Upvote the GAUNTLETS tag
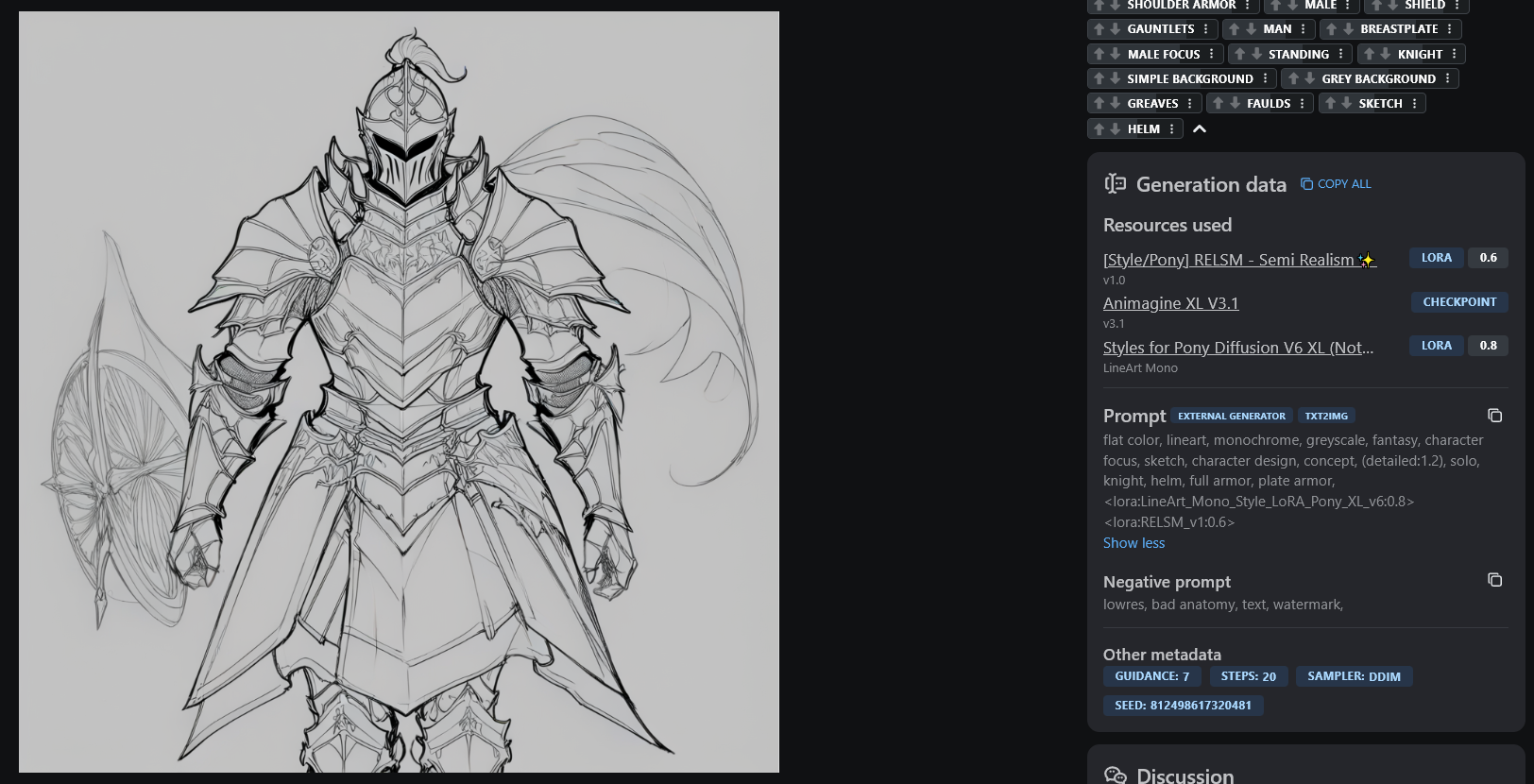The width and height of the screenshot is (1534, 784). [1099, 29]
